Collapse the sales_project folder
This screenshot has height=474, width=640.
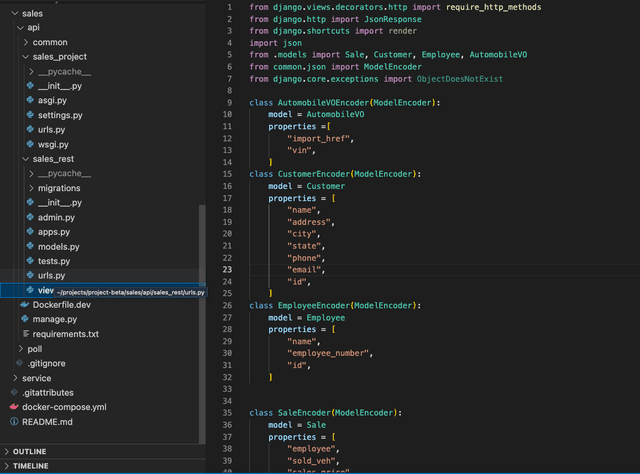pyautogui.click(x=59, y=57)
